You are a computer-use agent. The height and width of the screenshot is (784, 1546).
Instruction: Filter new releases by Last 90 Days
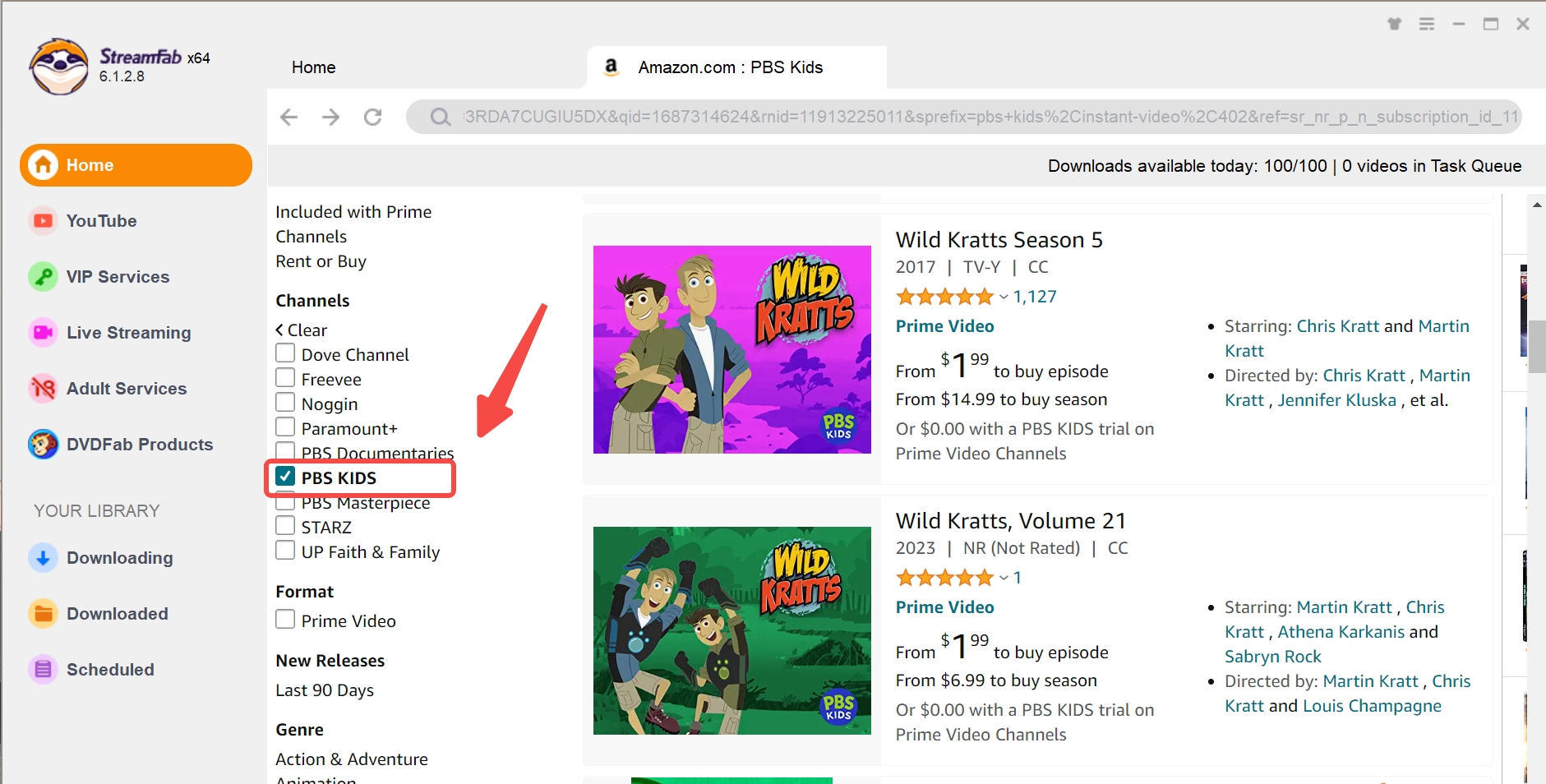point(325,690)
